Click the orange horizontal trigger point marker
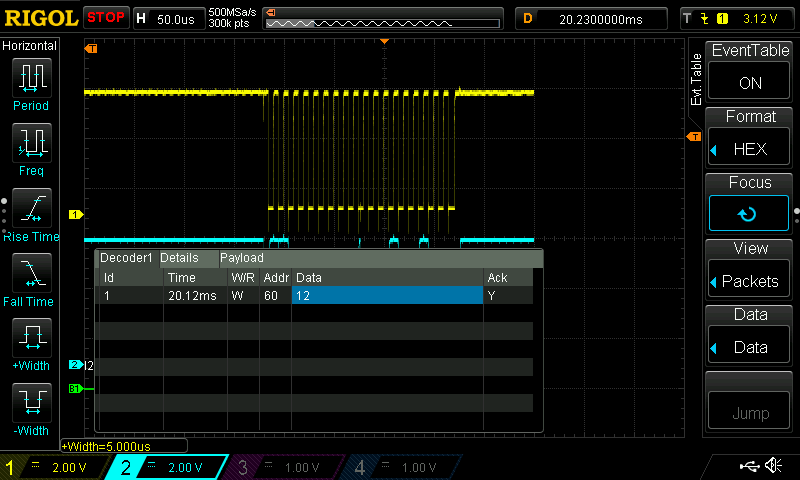This screenshot has height=480, width=800. click(384, 41)
